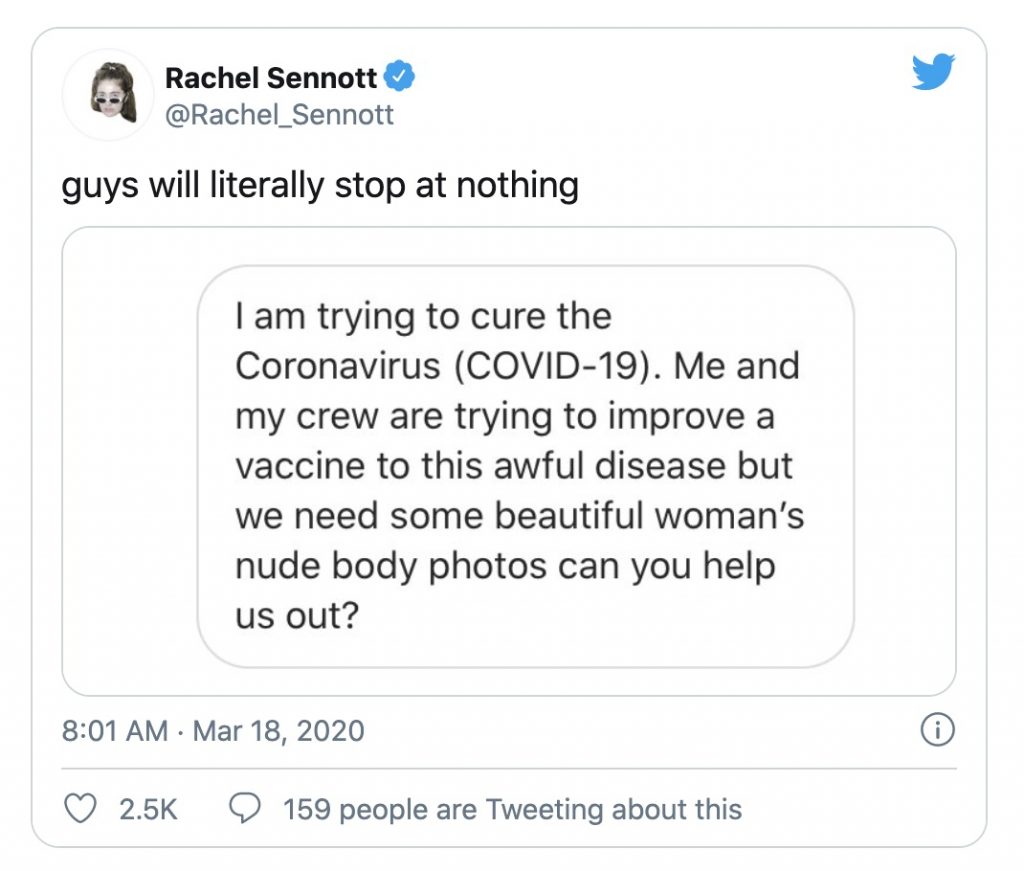Open '159 people are Tweeting about this'

point(512,808)
